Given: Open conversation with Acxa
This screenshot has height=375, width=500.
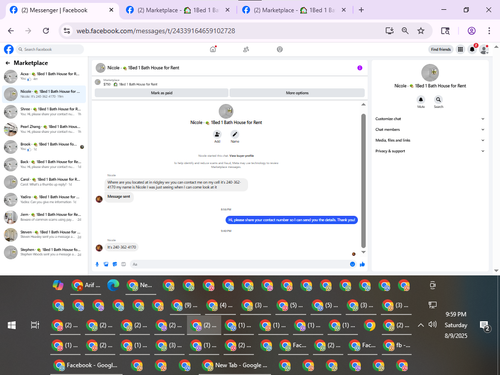Looking at the screenshot, I should click(44, 76).
